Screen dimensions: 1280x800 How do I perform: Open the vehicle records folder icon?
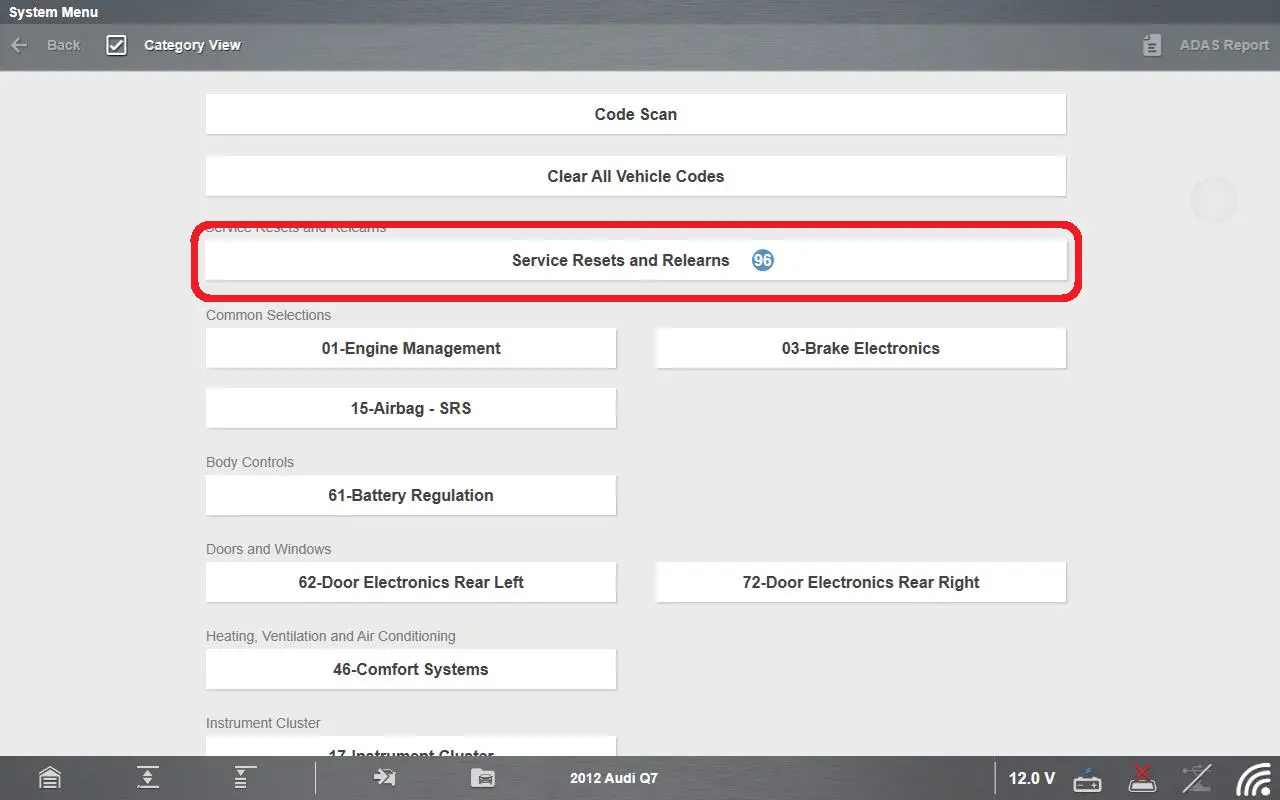click(482, 778)
